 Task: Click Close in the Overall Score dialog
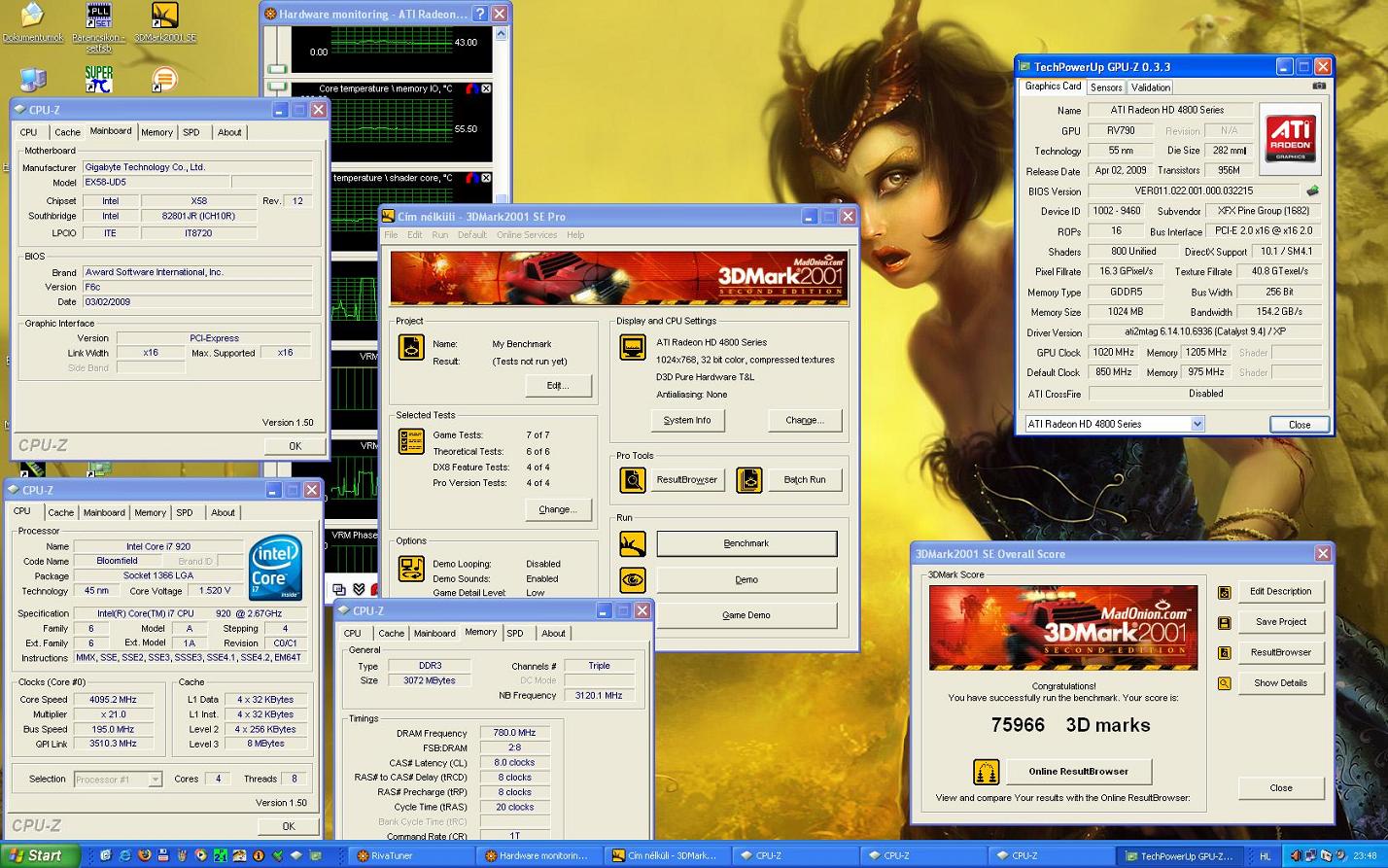pos(1281,788)
